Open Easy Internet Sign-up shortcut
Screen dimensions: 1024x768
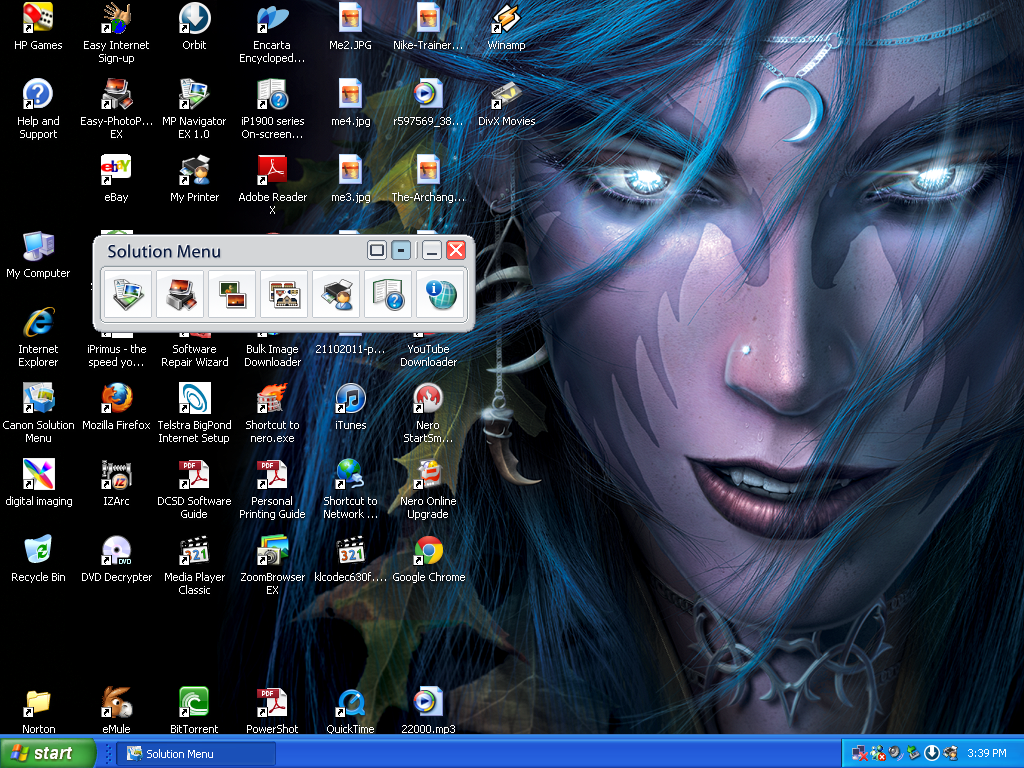tap(116, 33)
